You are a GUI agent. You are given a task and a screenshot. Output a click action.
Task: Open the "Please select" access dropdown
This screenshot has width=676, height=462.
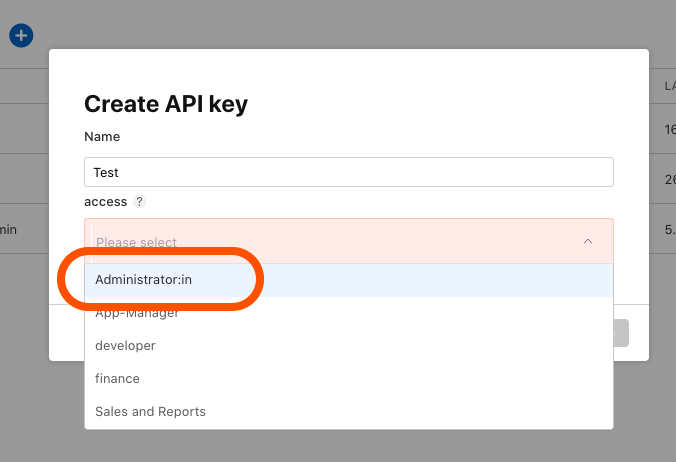tap(330, 242)
